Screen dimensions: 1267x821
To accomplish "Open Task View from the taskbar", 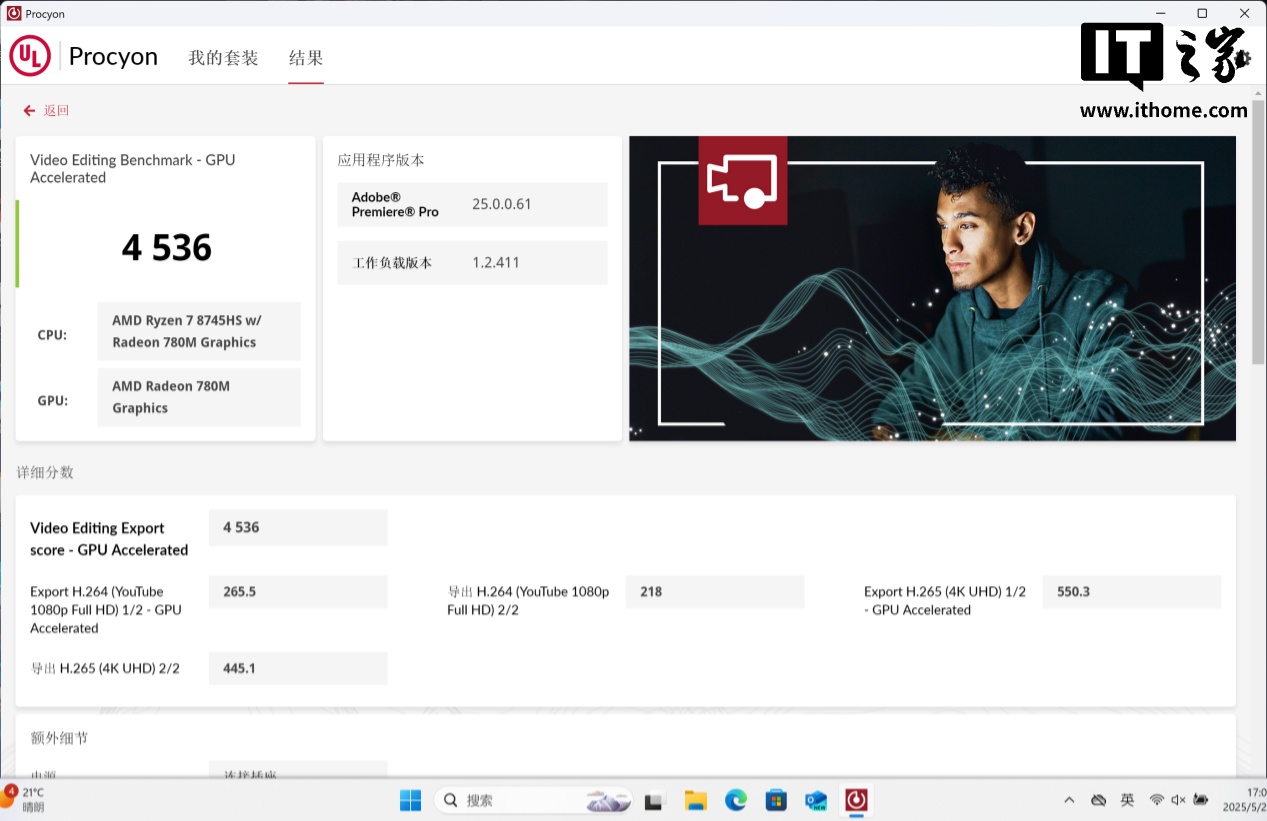I will point(654,800).
